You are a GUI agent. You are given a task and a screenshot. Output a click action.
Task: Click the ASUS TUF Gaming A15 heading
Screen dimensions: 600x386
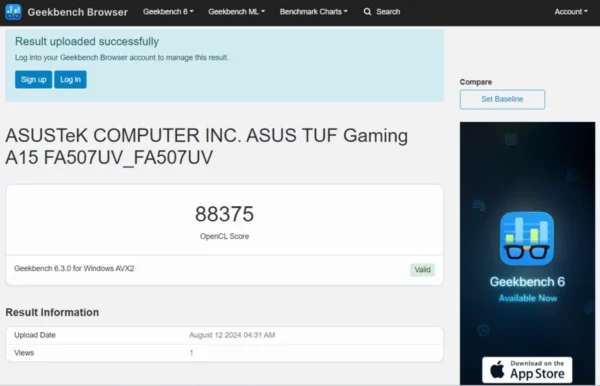click(207, 146)
